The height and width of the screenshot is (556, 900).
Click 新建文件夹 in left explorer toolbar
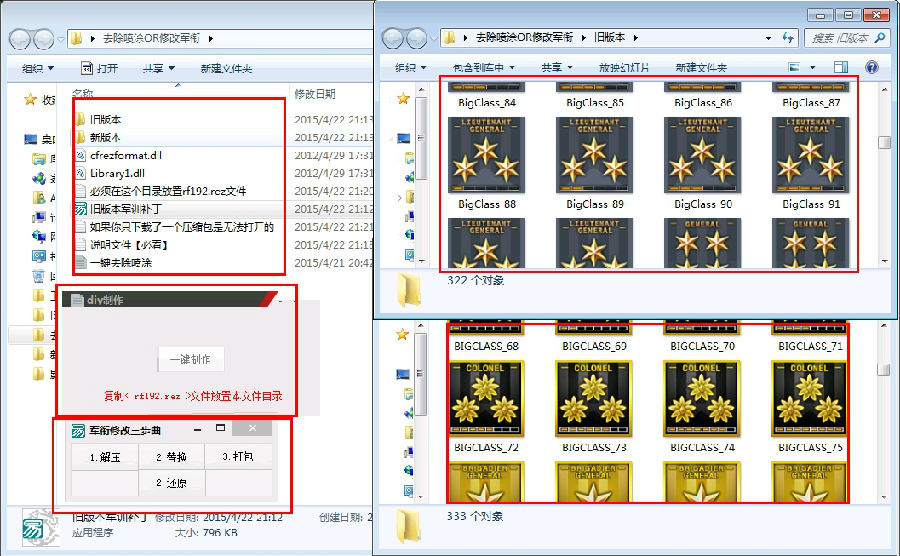[x=226, y=68]
